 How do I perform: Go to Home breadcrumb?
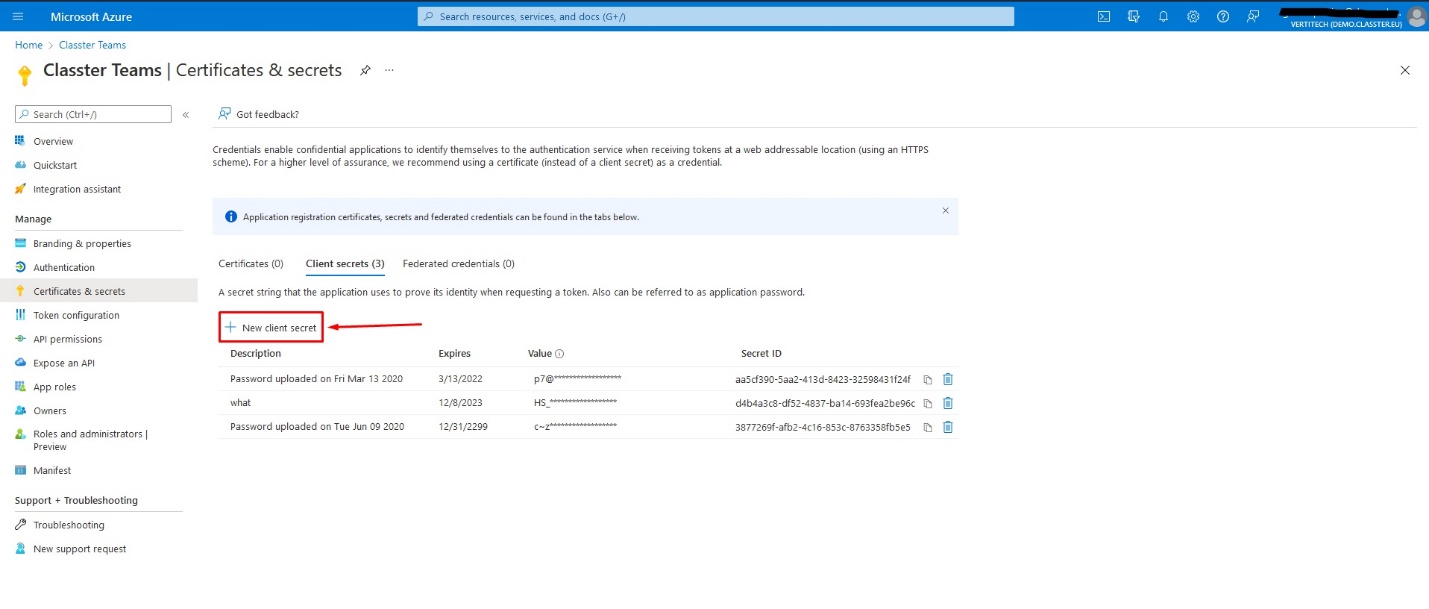click(29, 45)
